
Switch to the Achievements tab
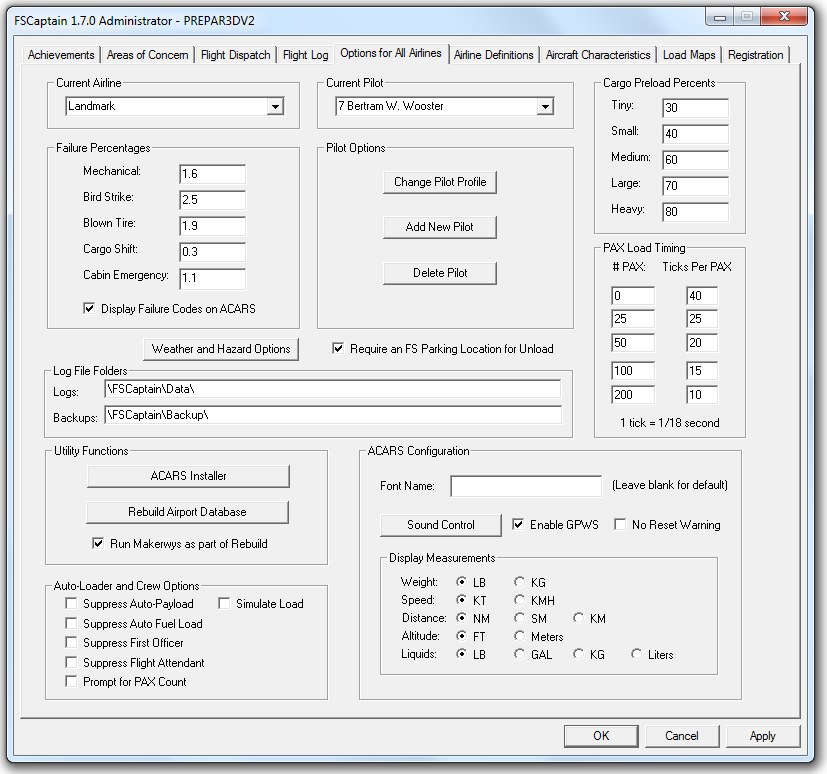pos(61,55)
